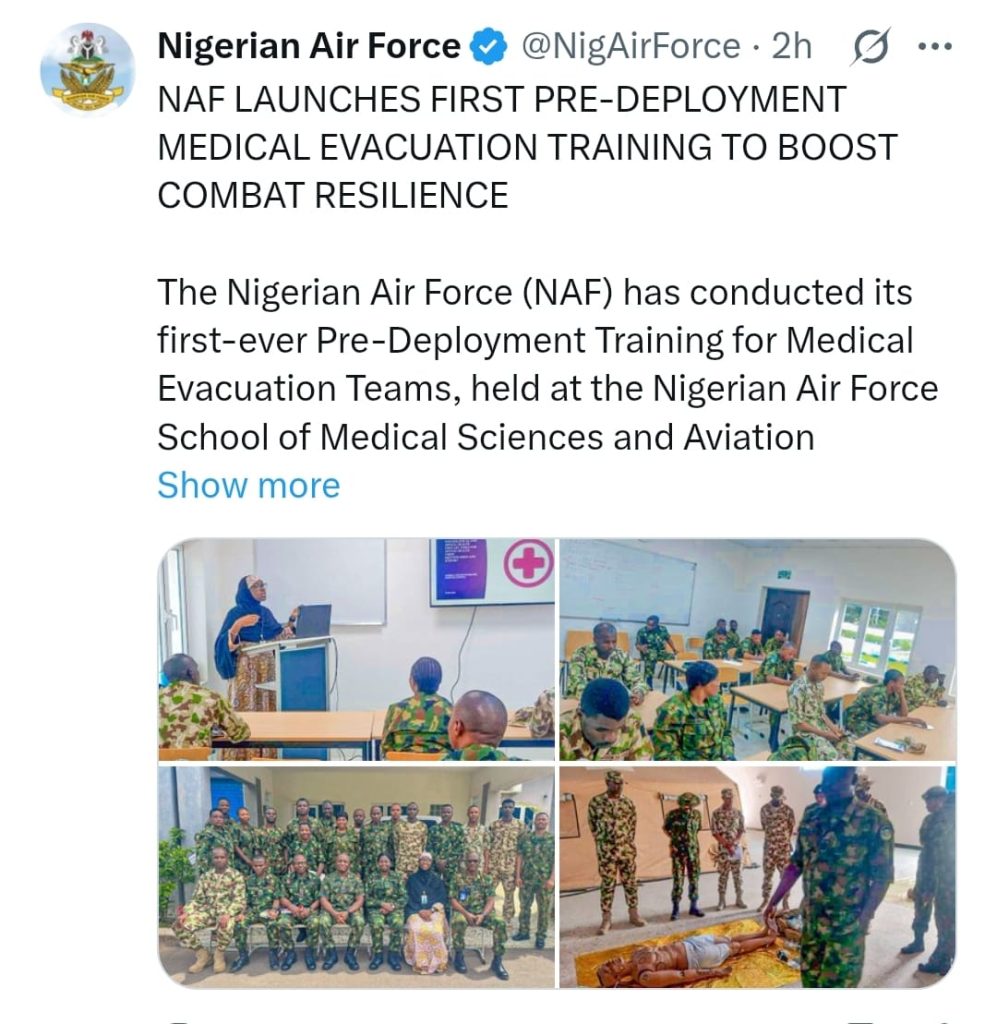Click the Nigerian Air Force account name

pyautogui.click(x=309, y=46)
